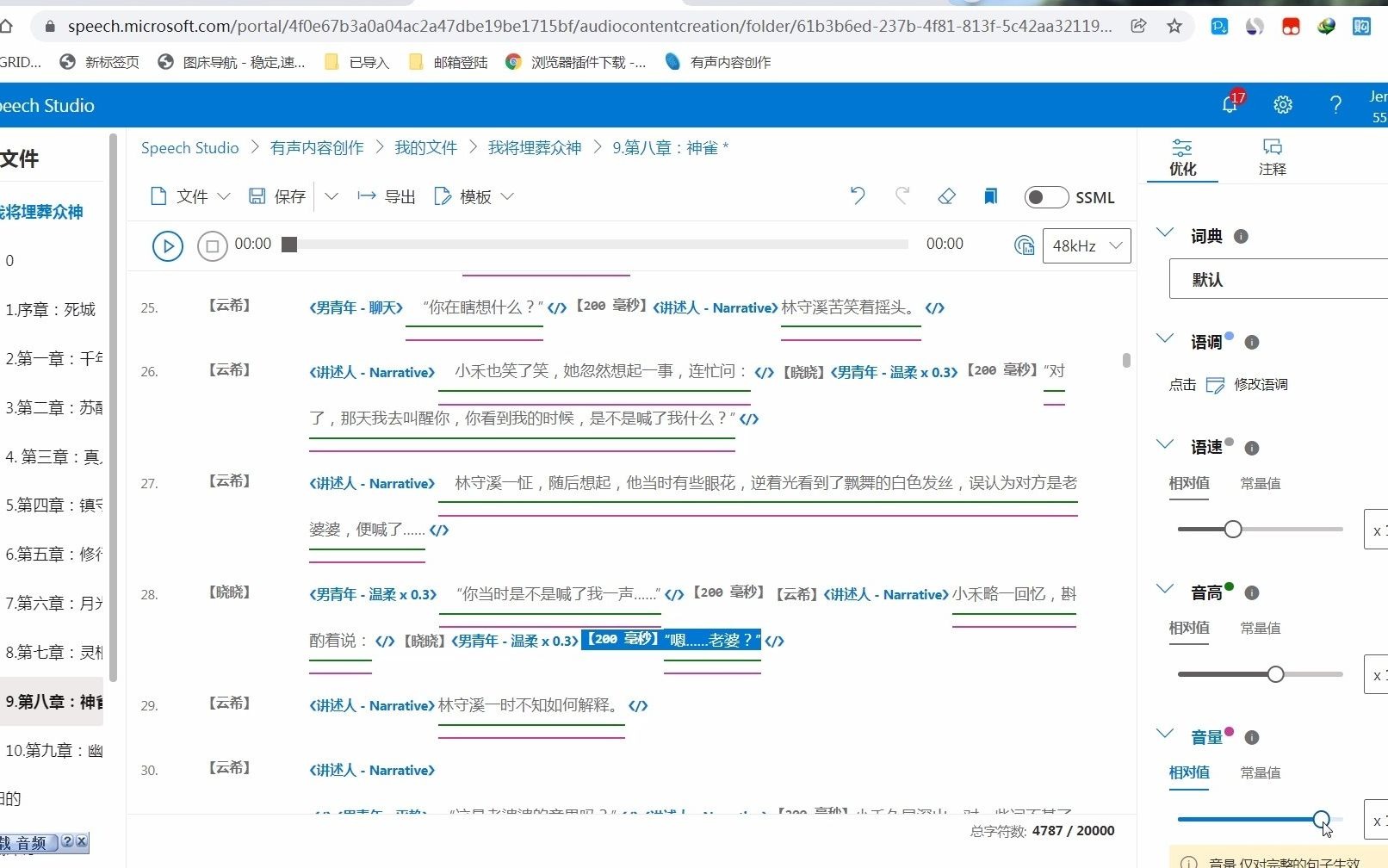This screenshot has height=868, width=1388.
Task: Collapse the 词典 section
Action: tap(1165, 233)
